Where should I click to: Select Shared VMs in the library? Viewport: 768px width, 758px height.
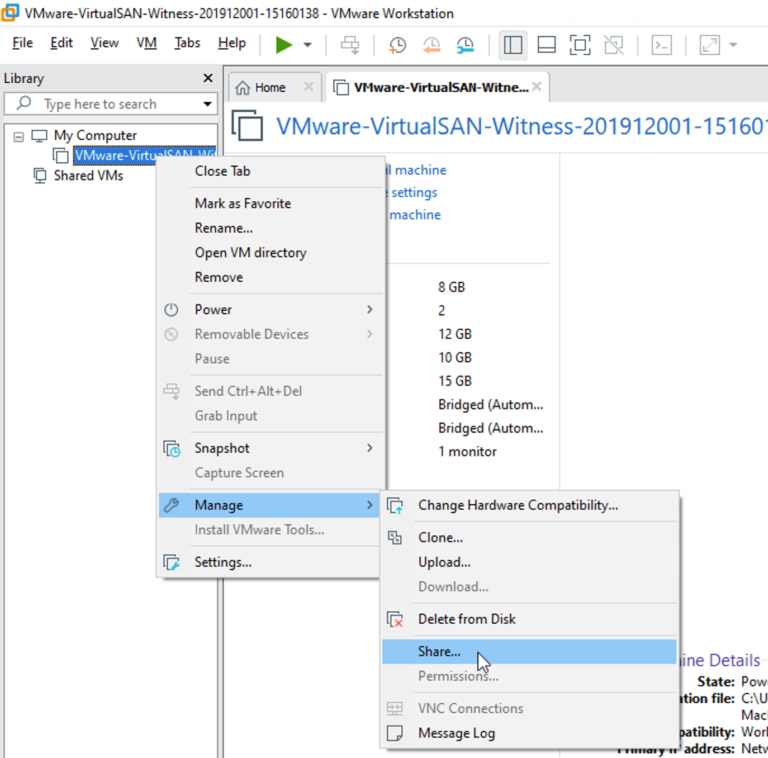pyautogui.click(x=88, y=175)
